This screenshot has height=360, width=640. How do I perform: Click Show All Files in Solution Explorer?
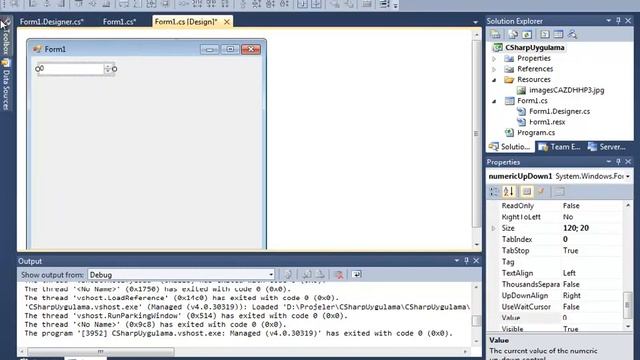(513, 34)
